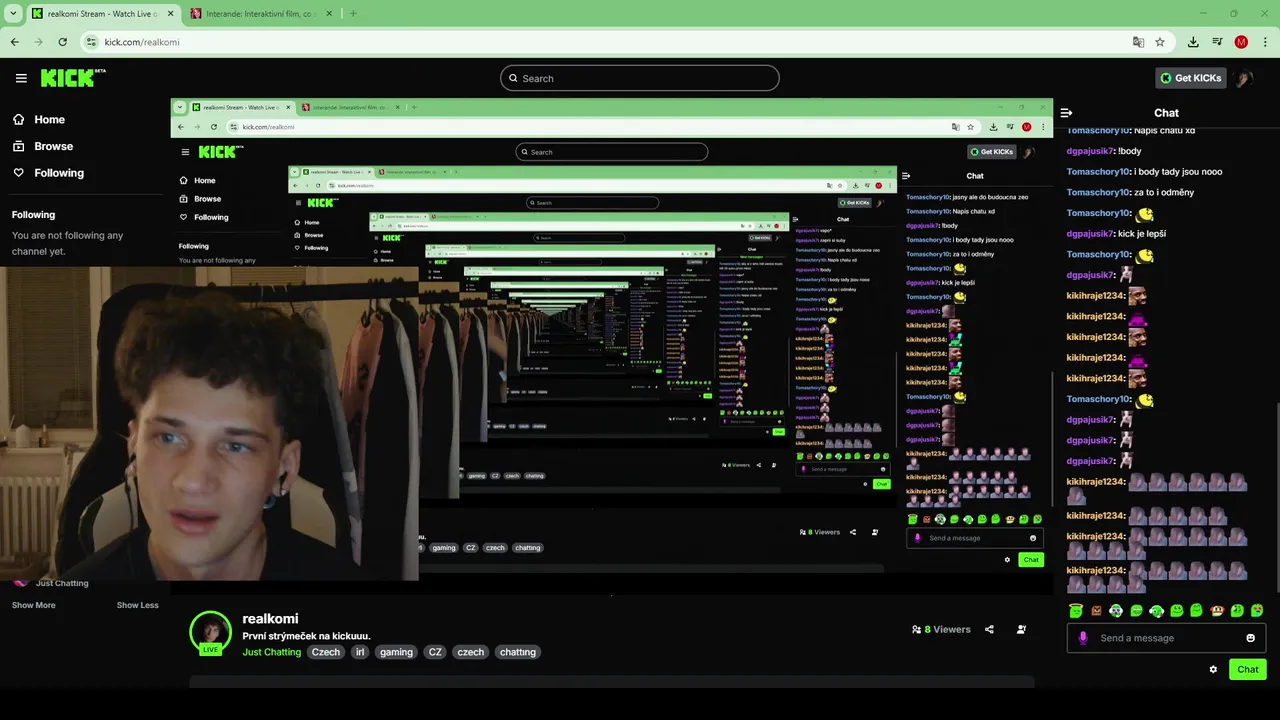Click the green headset emote
Viewport: 1280px width, 720px height.
point(1156,610)
